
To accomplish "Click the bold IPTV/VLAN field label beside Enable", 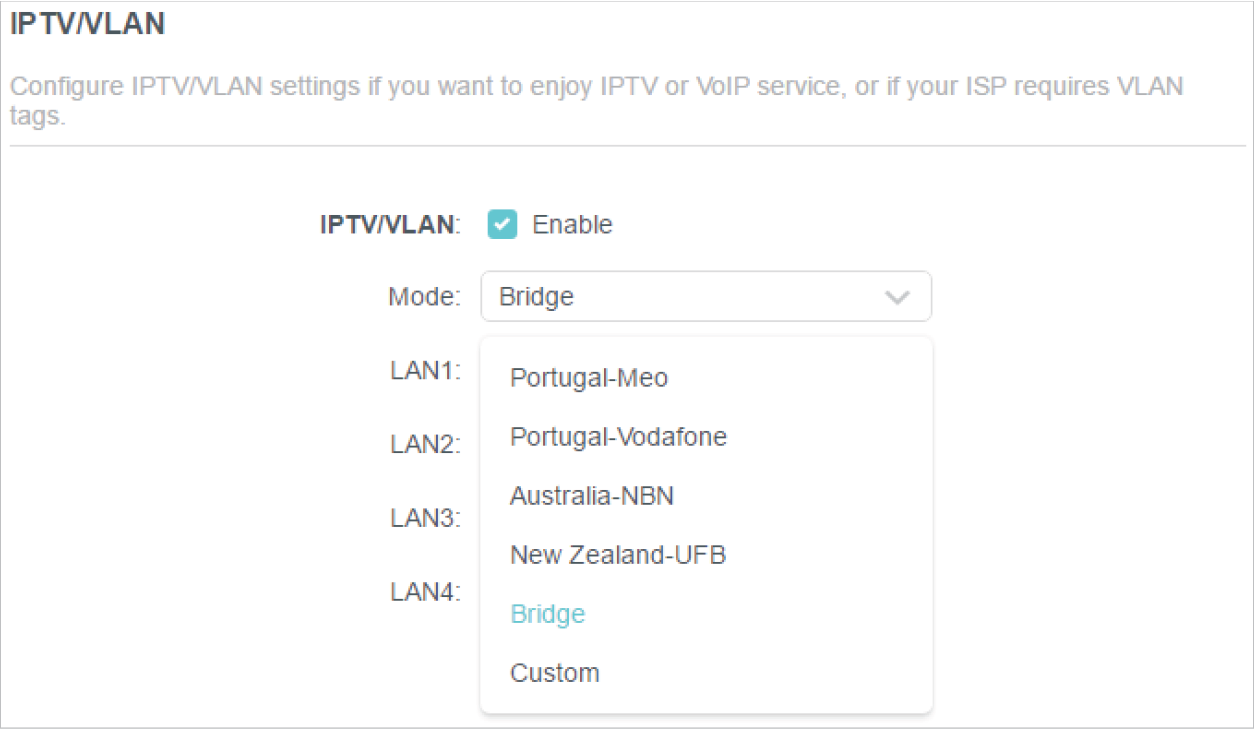I will [389, 225].
